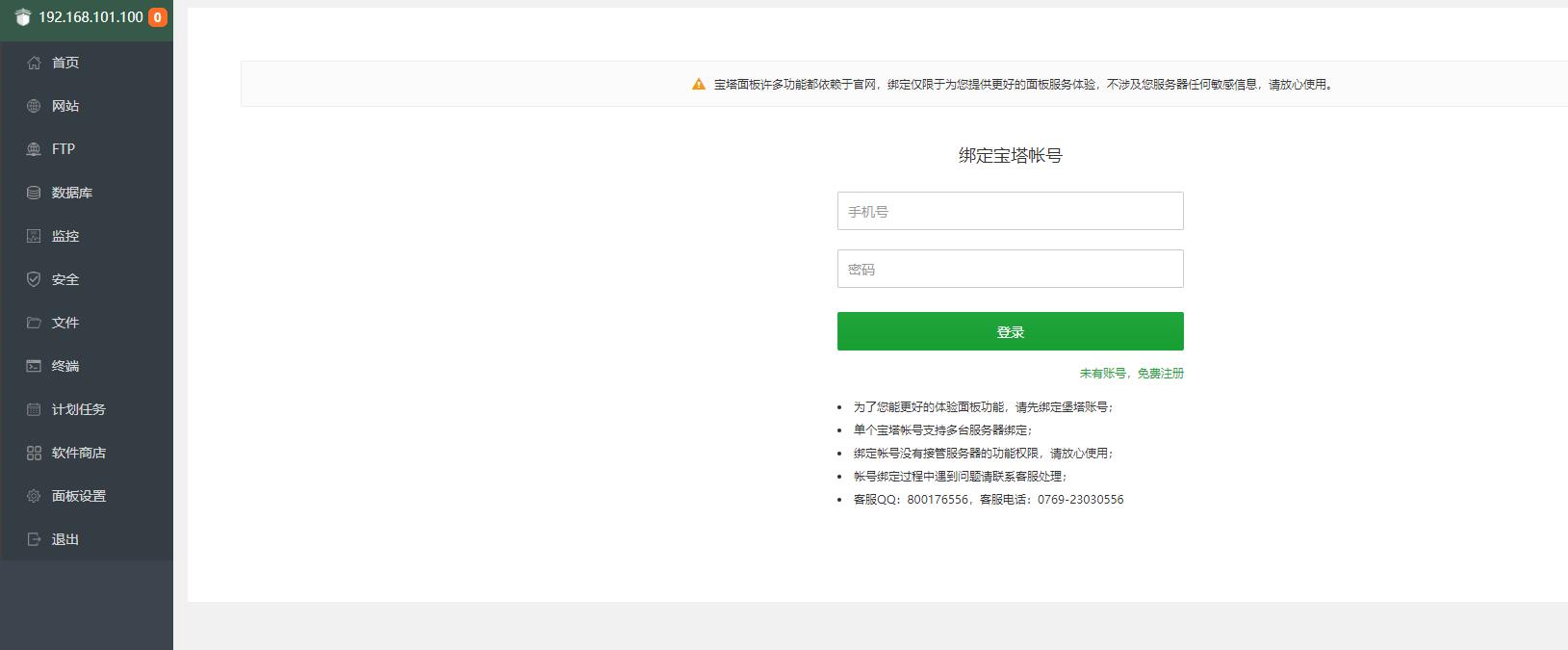Click the terminal icon beside 终端
Image resolution: width=1568 pixels, height=650 pixels.
(x=34, y=366)
